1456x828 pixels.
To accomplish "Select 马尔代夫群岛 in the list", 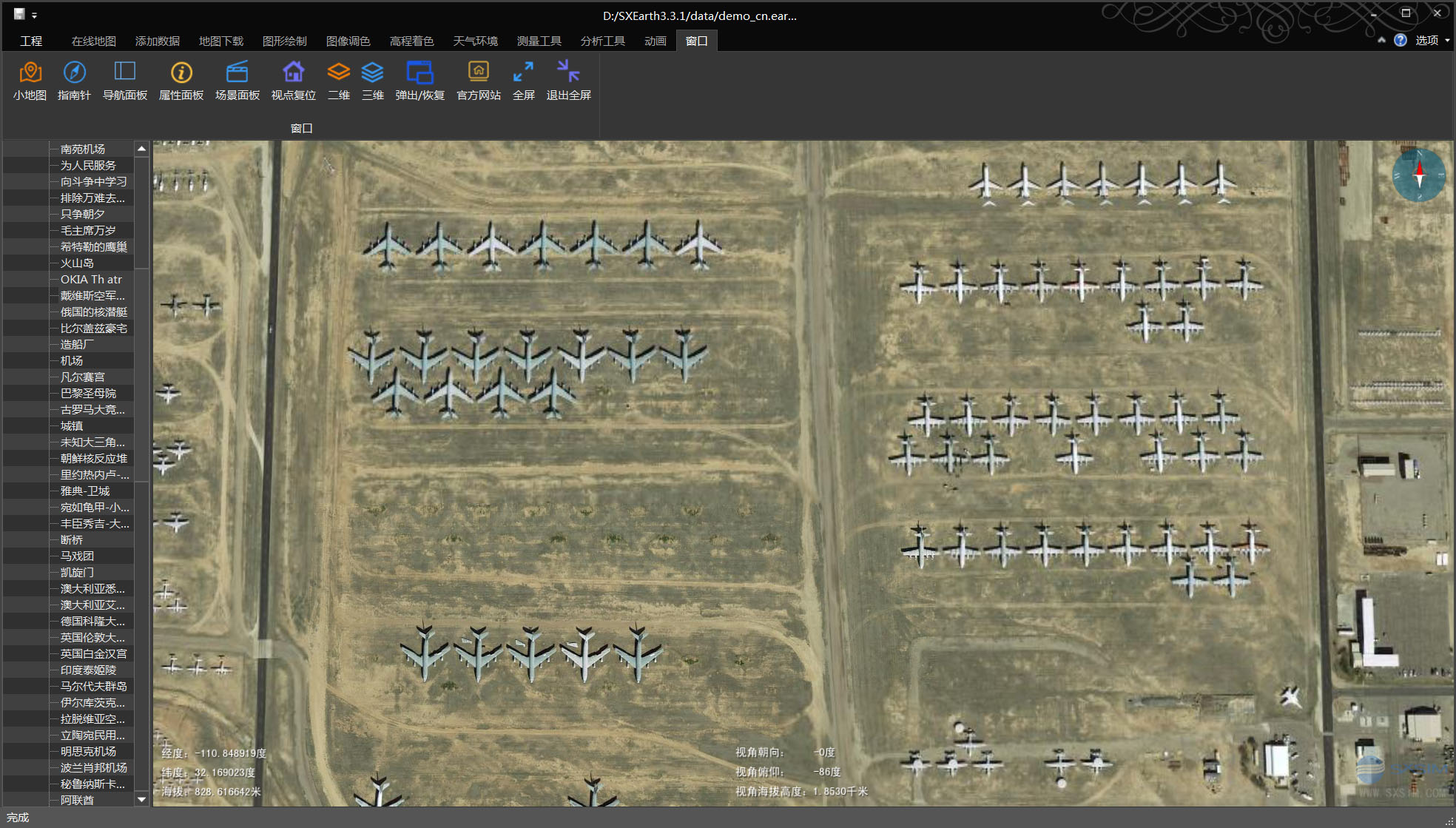I will point(94,686).
